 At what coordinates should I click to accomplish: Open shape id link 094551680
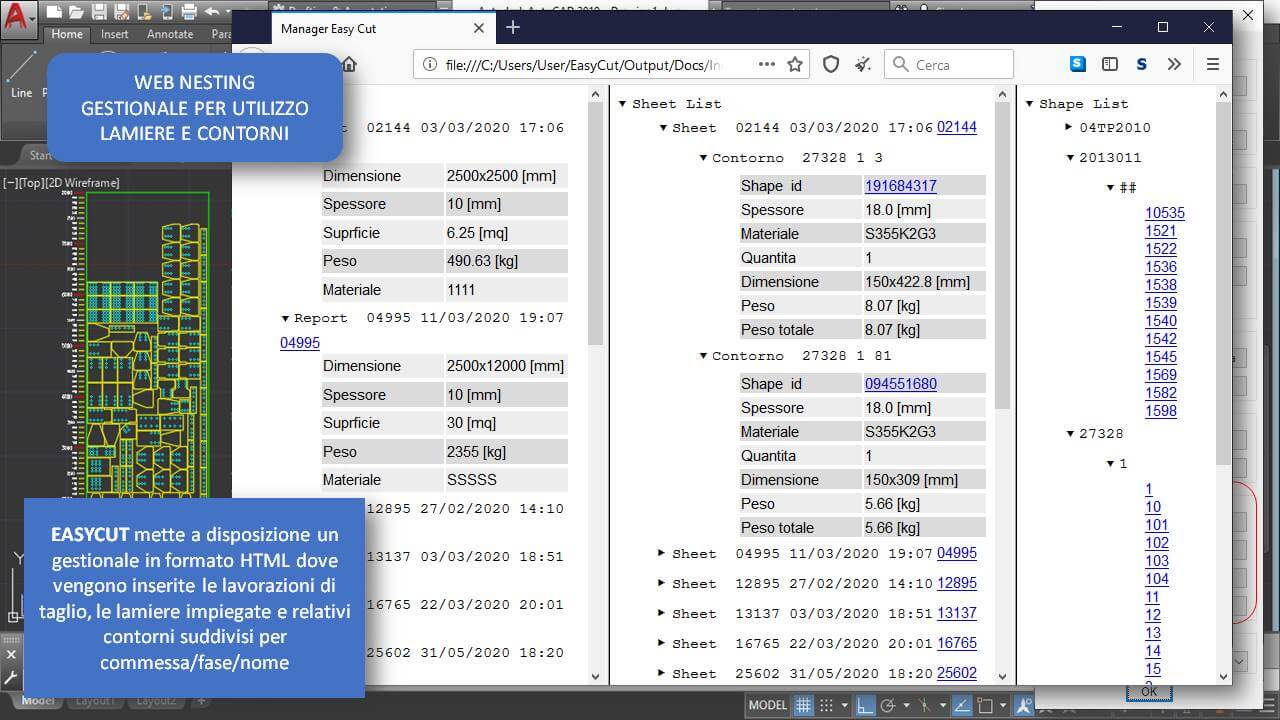(900, 384)
